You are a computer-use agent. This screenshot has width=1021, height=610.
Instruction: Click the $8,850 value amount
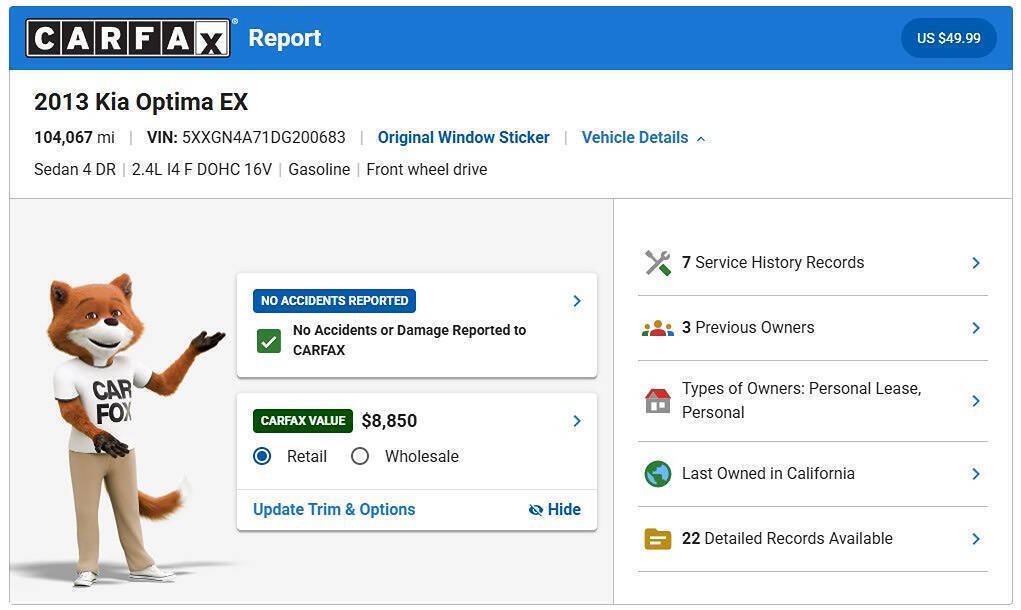[x=389, y=421]
